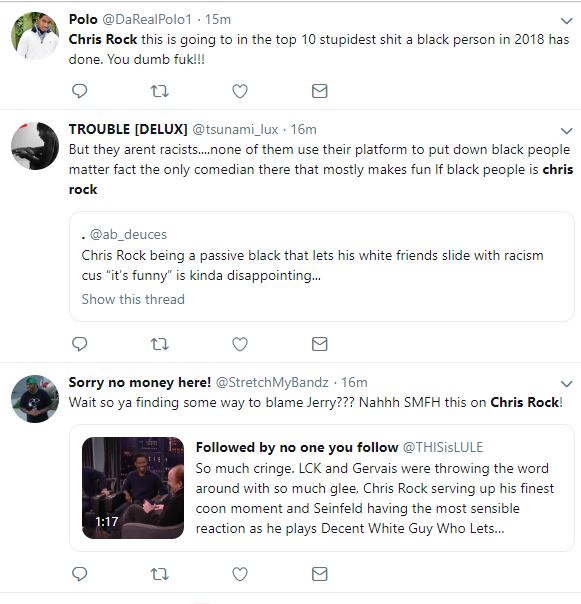Expand the options chevron on @tsunami_lux tweet
Image resolution: width=581 pixels, height=604 pixels.
pos(566,131)
